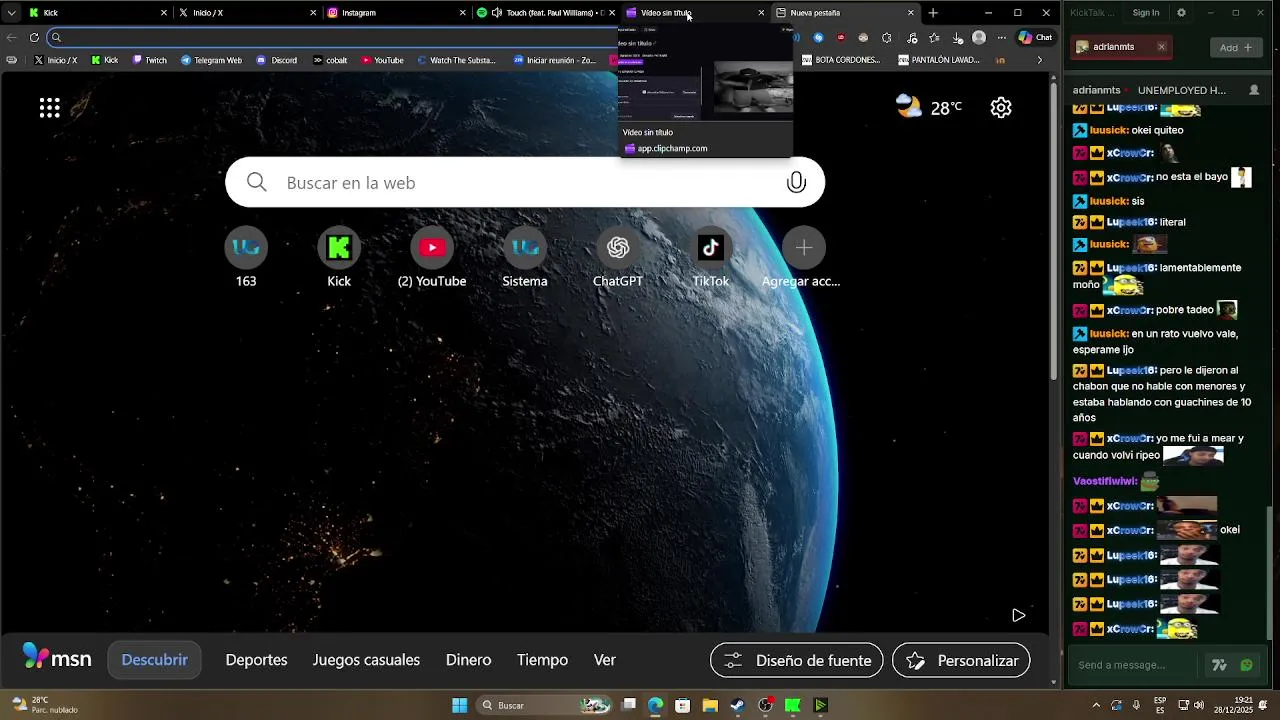This screenshot has width=1280, height=720.
Task: Select the Deportes feed tab
Action: pos(256,660)
